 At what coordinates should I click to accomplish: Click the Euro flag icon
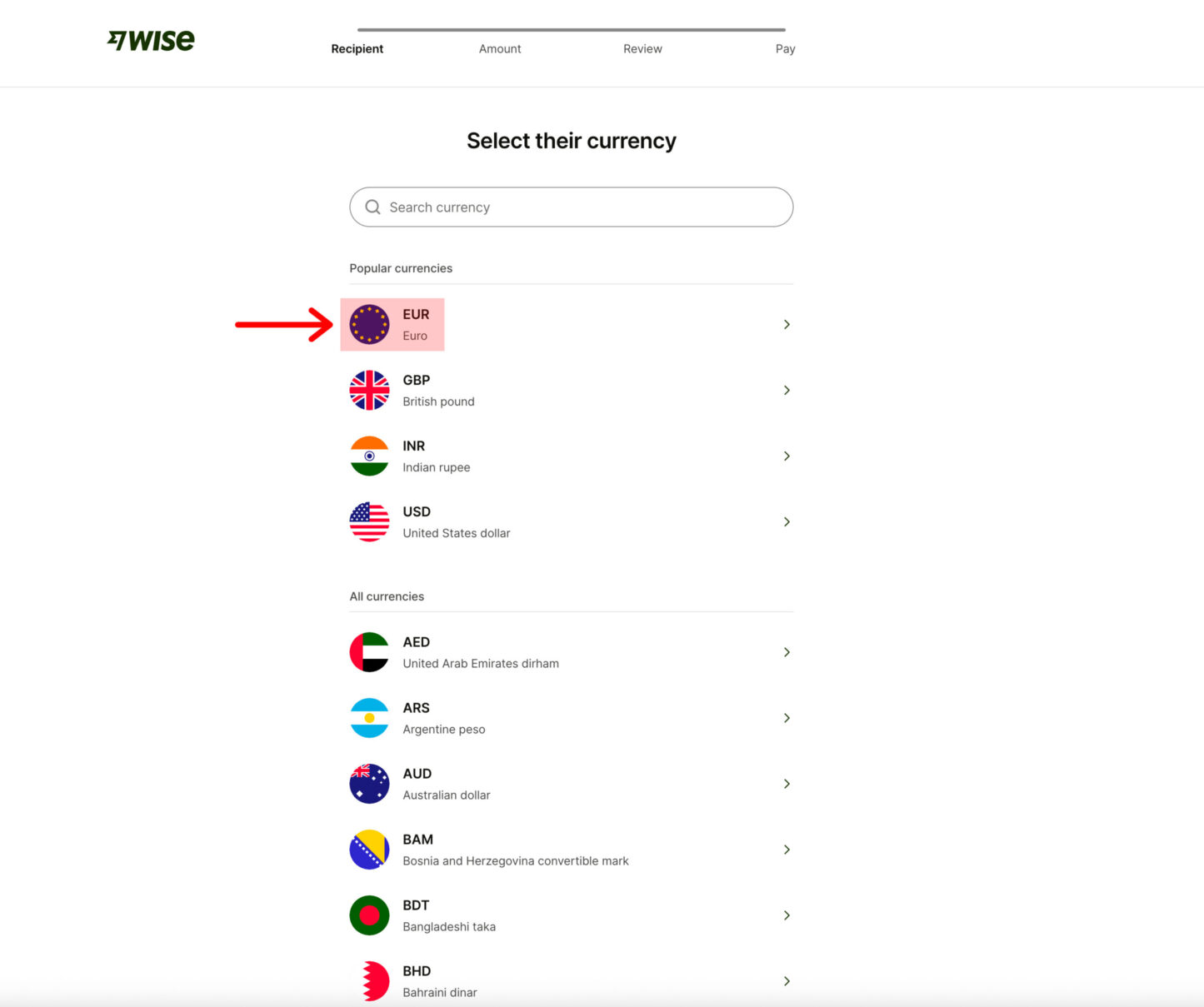369,325
